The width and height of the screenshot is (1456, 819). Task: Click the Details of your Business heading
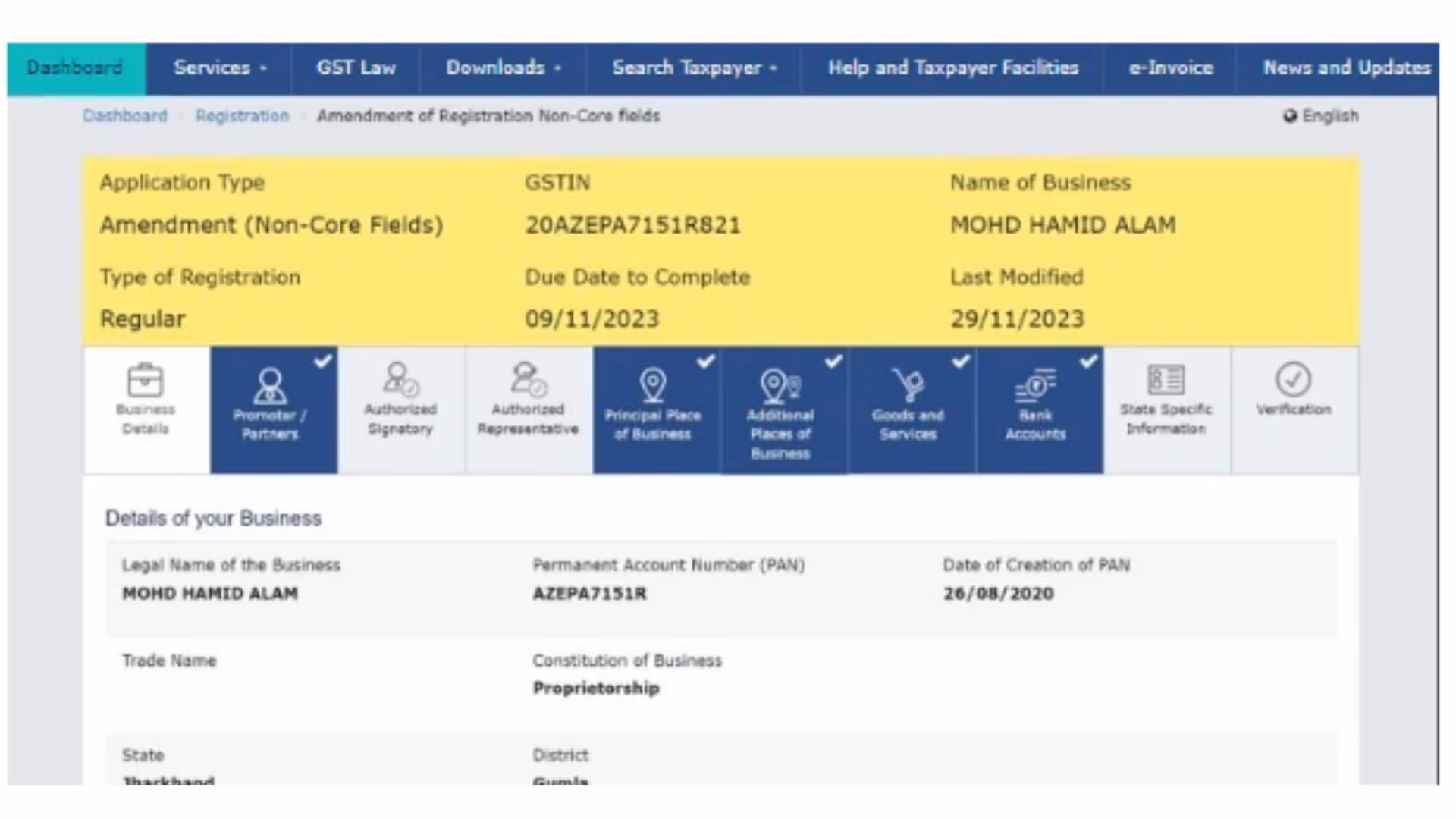(x=213, y=519)
